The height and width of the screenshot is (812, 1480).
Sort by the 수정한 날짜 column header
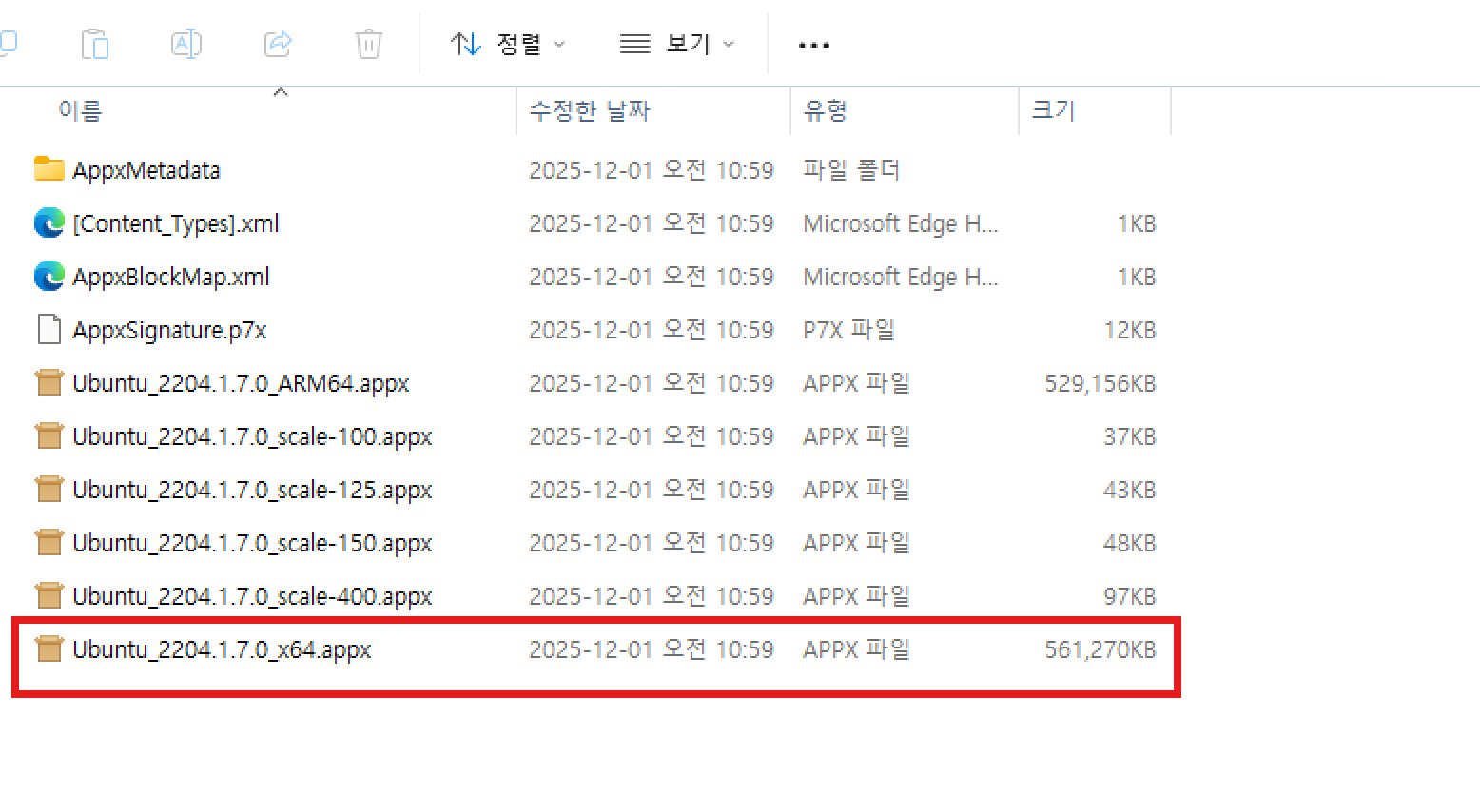590,111
